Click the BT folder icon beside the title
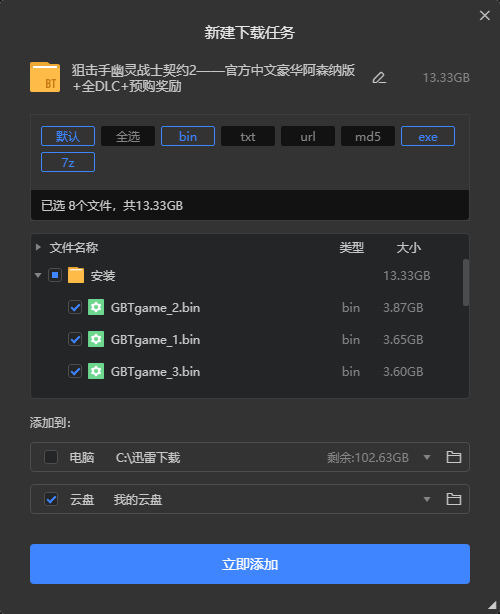This screenshot has width=500, height=614. click(x=45, y=77)
